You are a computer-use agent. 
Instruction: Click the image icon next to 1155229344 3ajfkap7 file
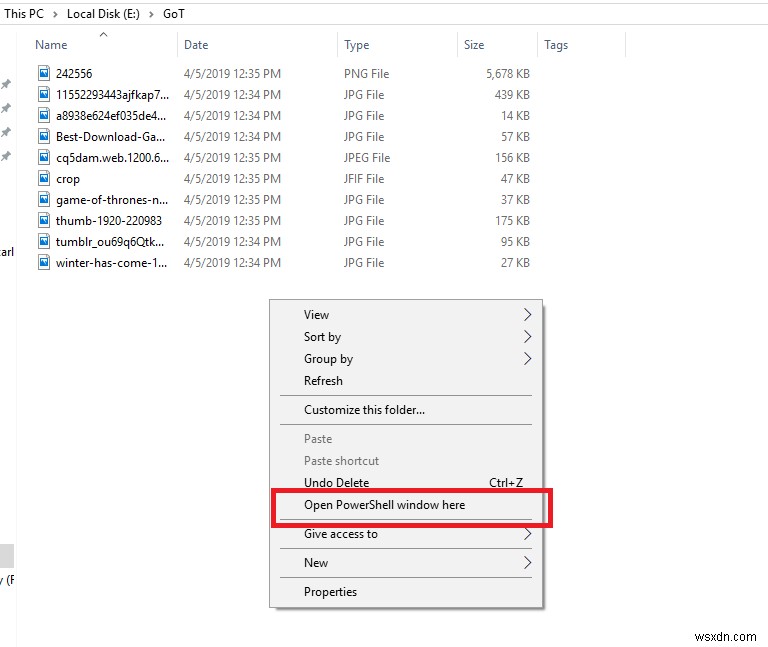pos(44,95)
